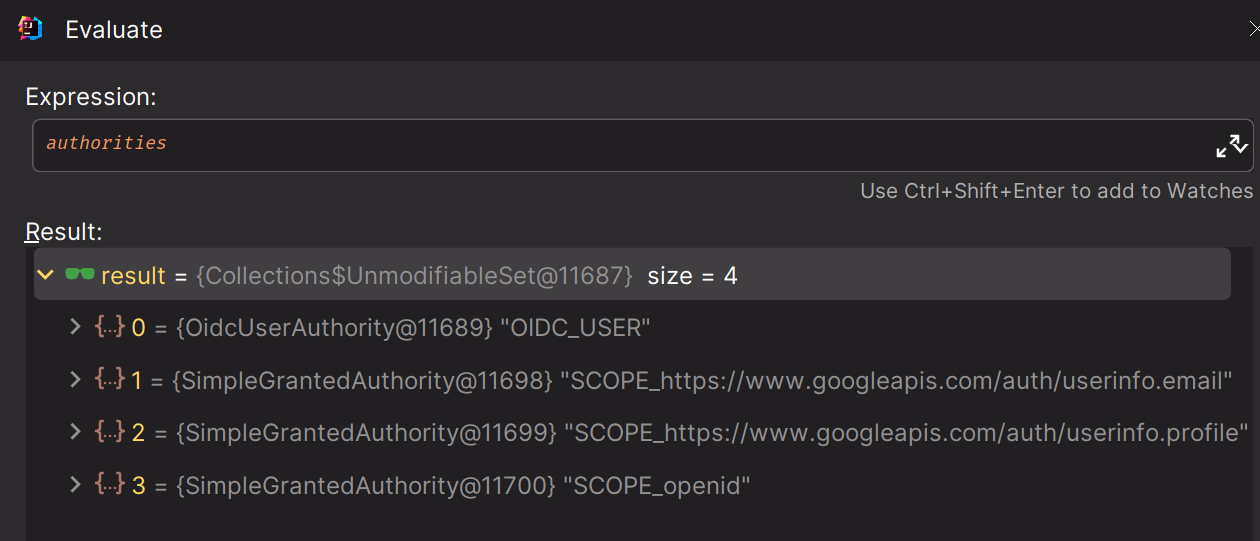Screen dimensions: 1260x541
Task: Expand item 3 SCOPE_openid node
Action: tap(74, 485)
